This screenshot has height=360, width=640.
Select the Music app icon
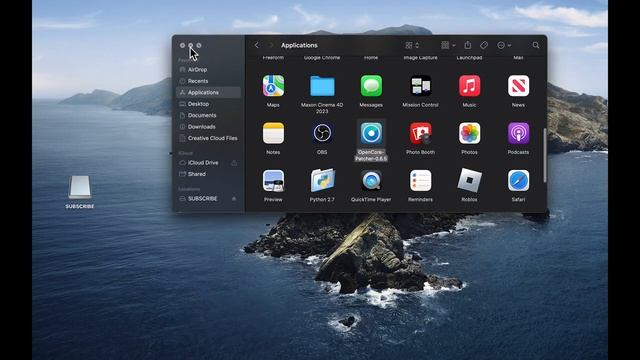[469, 86]
